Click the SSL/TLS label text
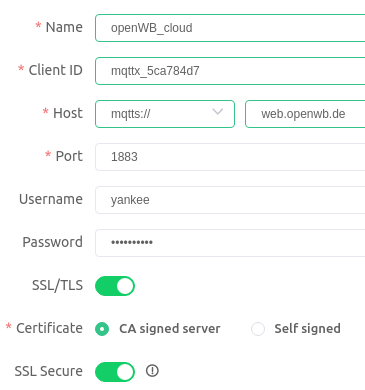 point(57,286)
